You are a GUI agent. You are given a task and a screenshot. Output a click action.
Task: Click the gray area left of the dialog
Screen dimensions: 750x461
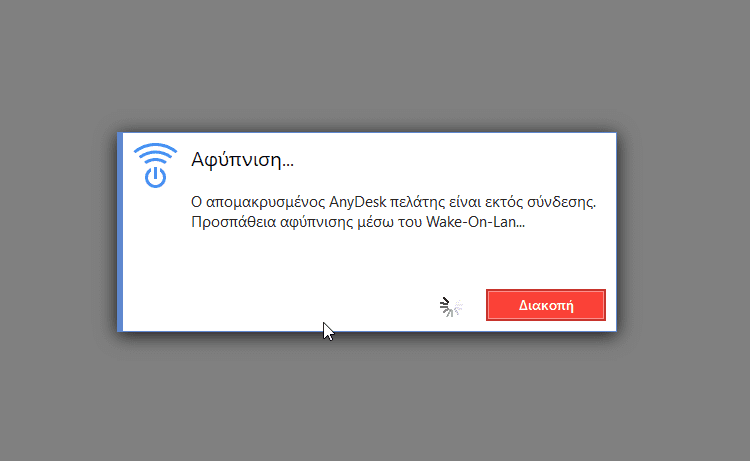point(58,232)
